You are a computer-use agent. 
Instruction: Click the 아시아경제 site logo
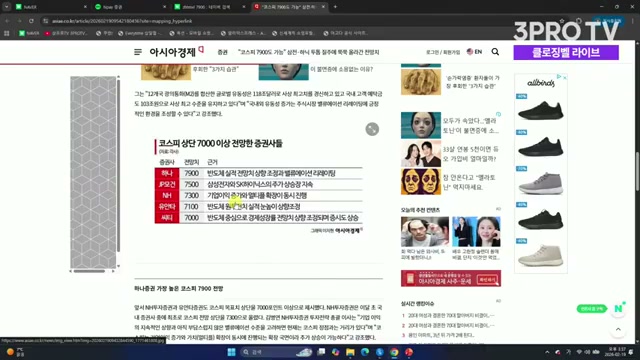[176, 52]
